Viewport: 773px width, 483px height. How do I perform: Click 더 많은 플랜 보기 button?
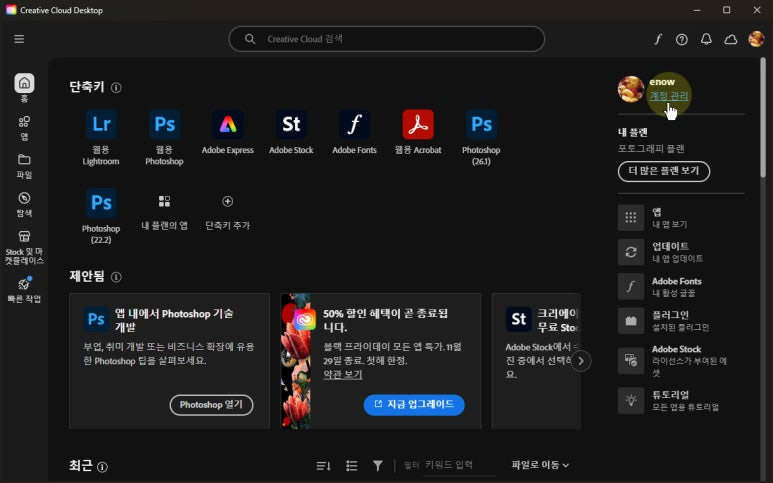click(664, 171)
